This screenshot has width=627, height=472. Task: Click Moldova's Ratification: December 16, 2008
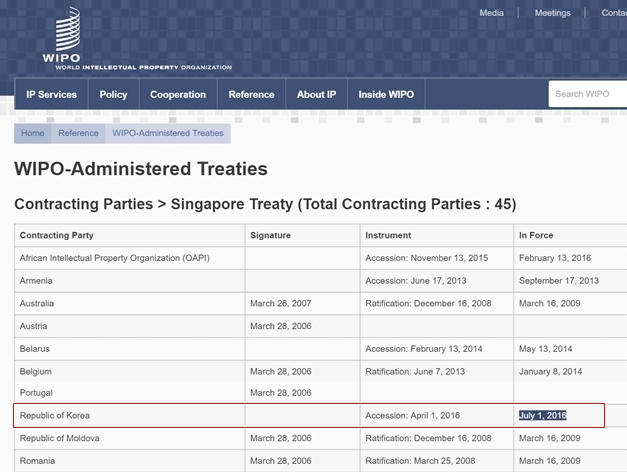[x=428, y=438]
